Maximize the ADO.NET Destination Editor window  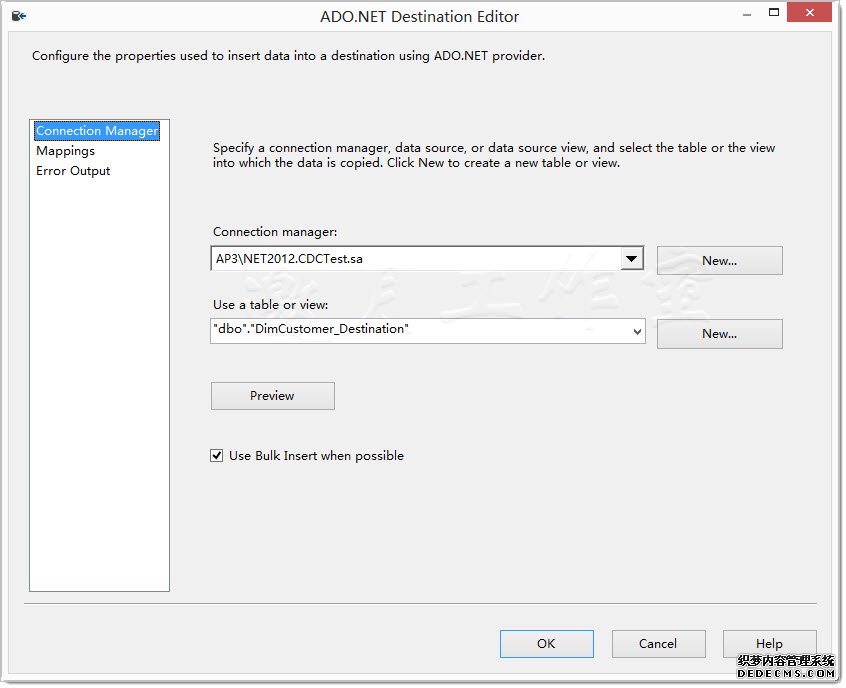[773, 13]
